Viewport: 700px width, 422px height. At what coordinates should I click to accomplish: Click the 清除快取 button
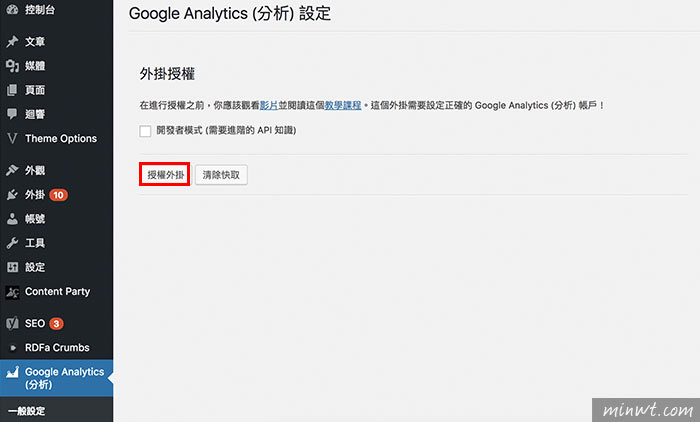pos(221,175)
